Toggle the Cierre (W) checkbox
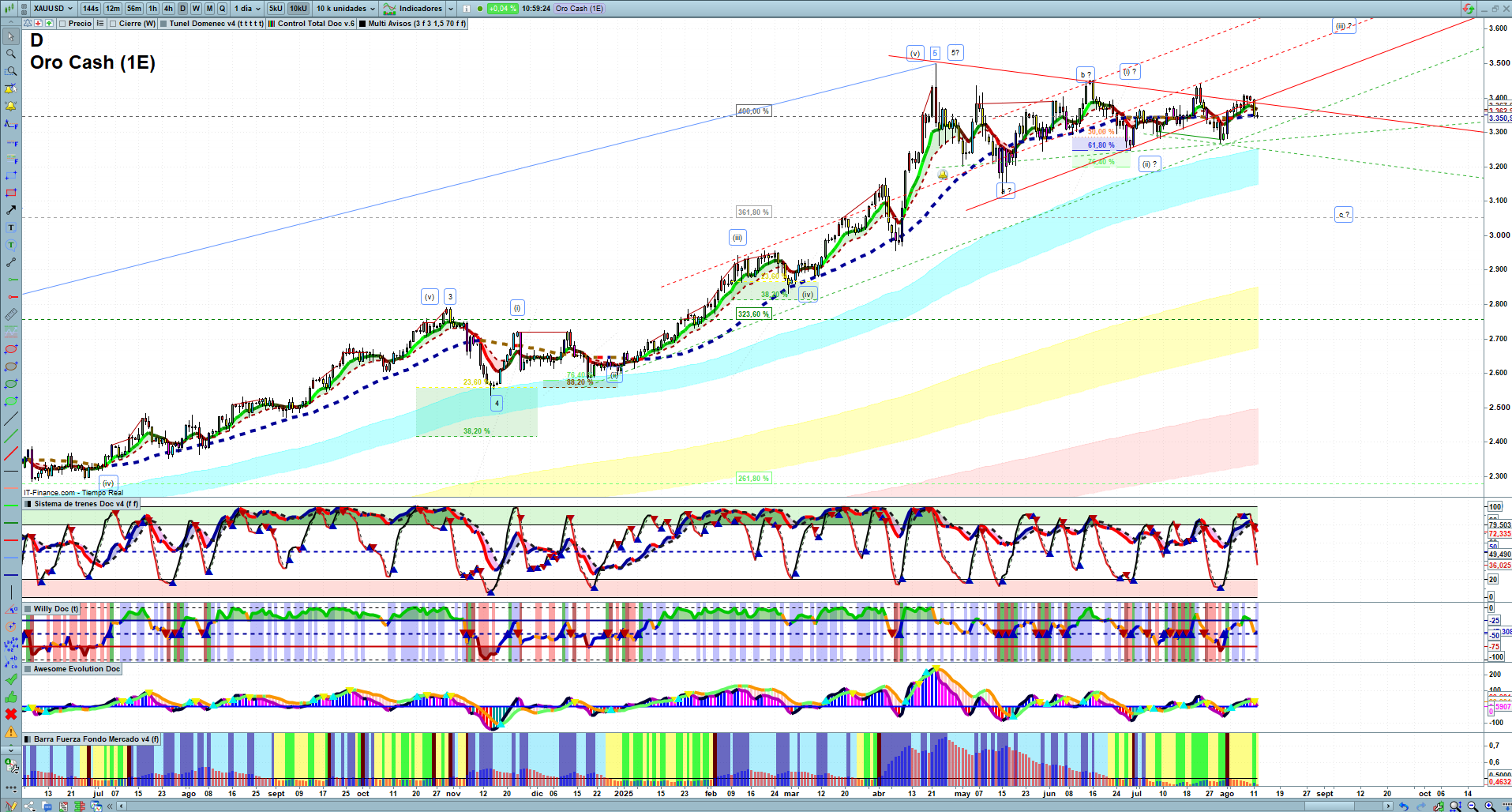The image size is (1512, 812). click(x=114, y=24)
